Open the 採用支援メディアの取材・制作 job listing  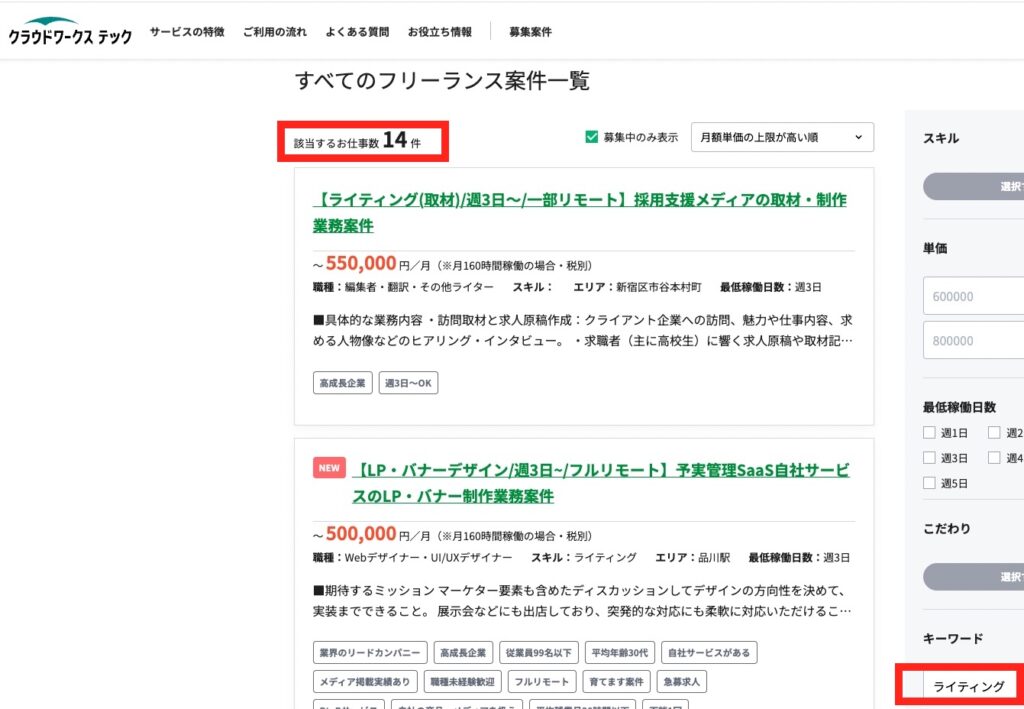(x=579, y=212)
